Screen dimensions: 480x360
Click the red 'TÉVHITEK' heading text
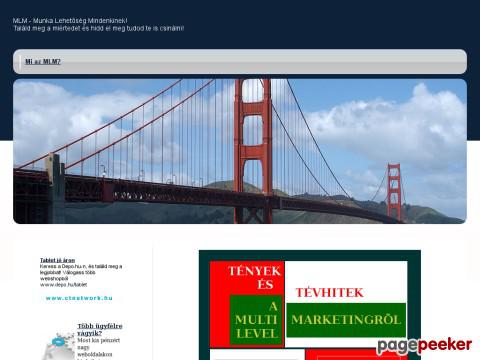pyautogui.click(x=329, y=292)
